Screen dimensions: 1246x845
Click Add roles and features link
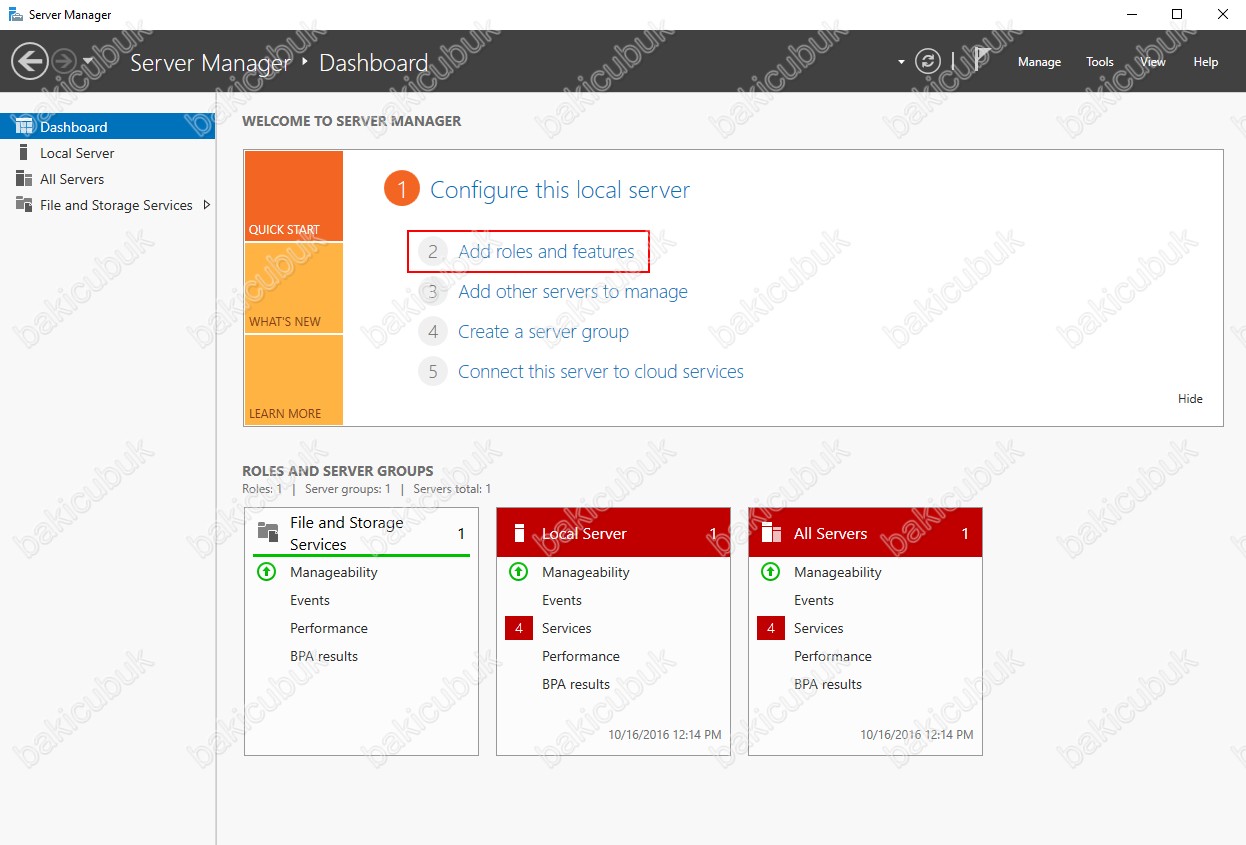546,252
